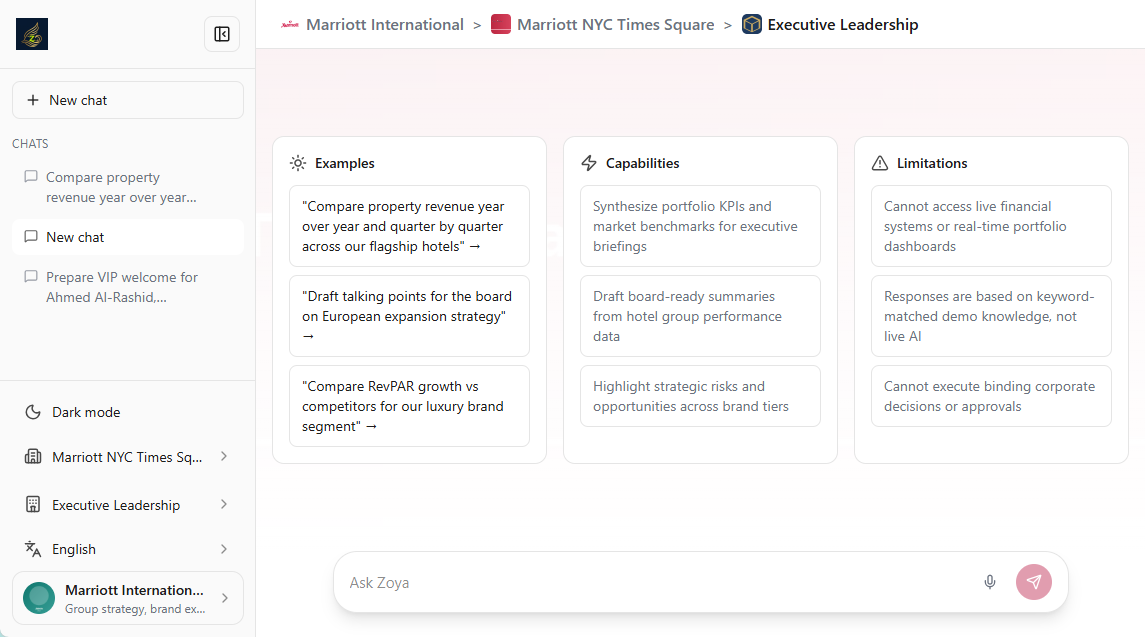The image size is (1145, 637).
Task: Click Executive Leadership cube breadcrumb icon
Action: (x=751, y=24)
